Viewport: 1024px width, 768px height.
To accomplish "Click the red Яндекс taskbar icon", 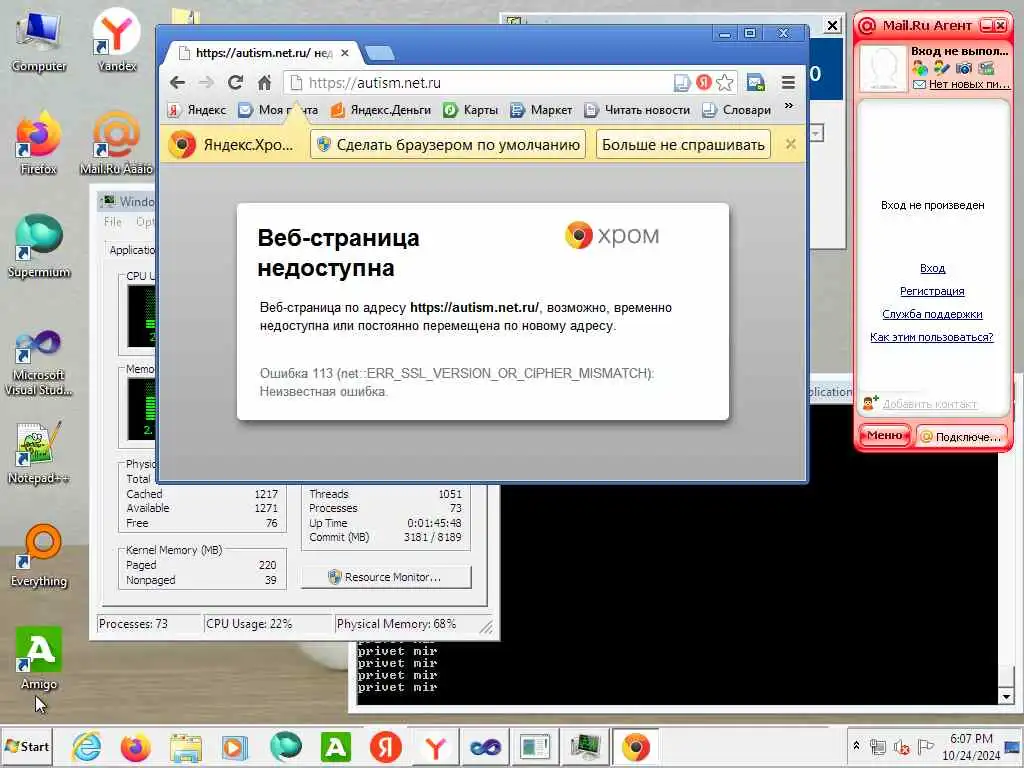I will 385,747.
